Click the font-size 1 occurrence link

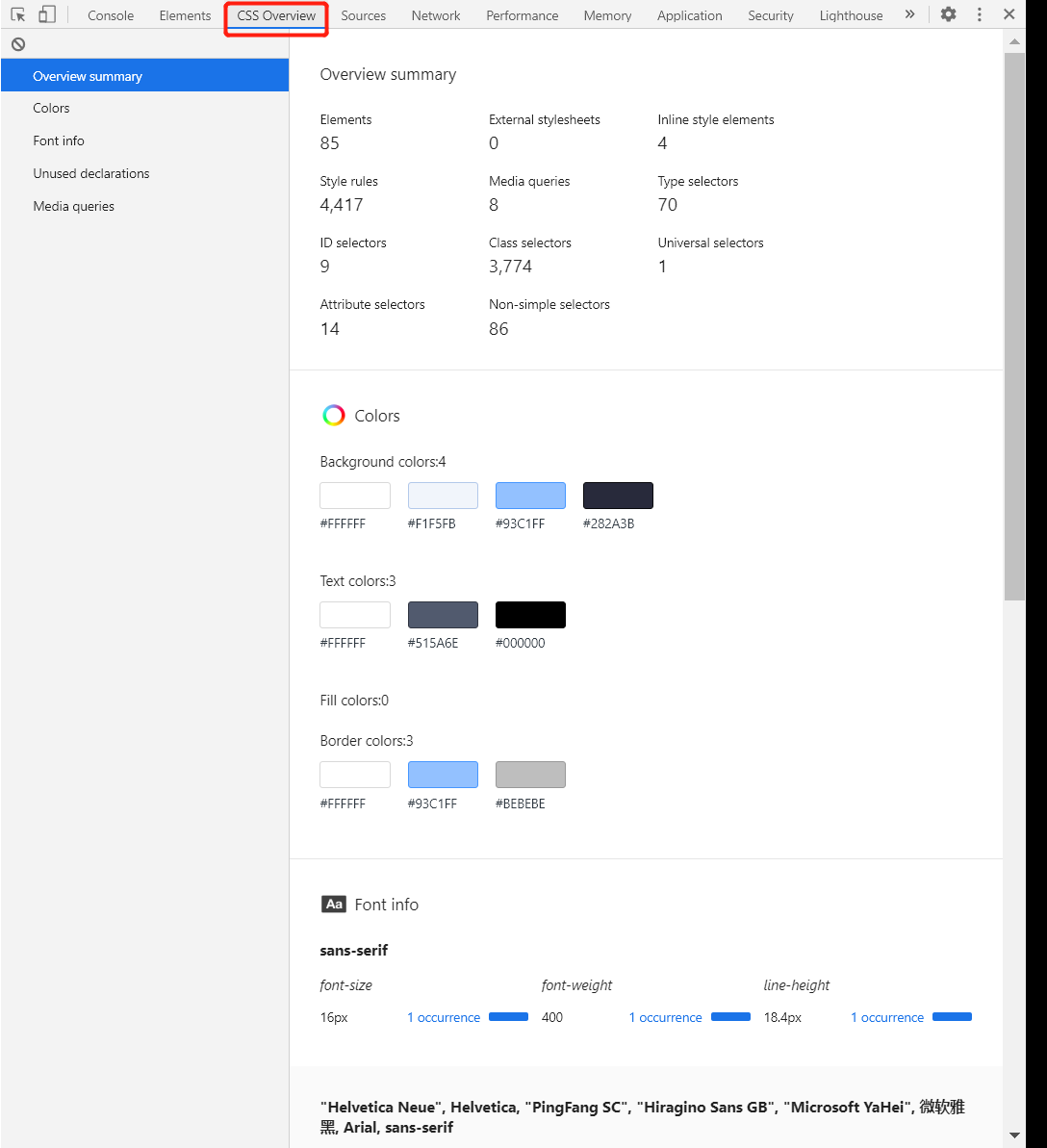coord(444,1017)
